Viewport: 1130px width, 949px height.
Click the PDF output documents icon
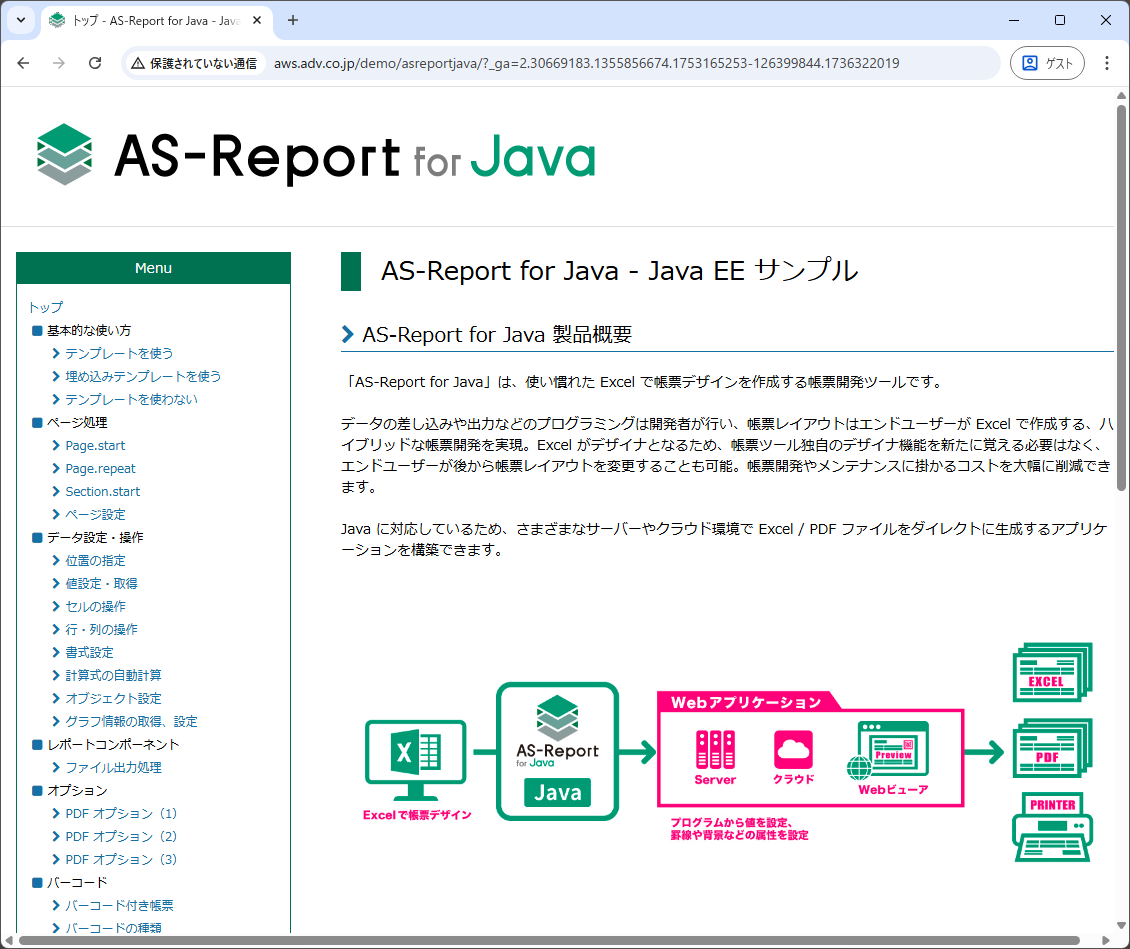(x=1053, y=748)
